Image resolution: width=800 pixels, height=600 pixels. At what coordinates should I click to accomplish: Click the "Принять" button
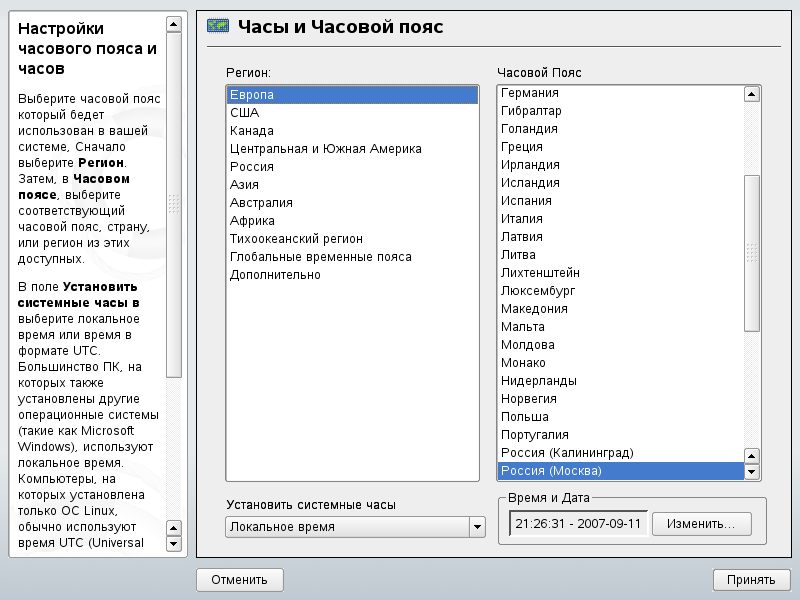751,579
